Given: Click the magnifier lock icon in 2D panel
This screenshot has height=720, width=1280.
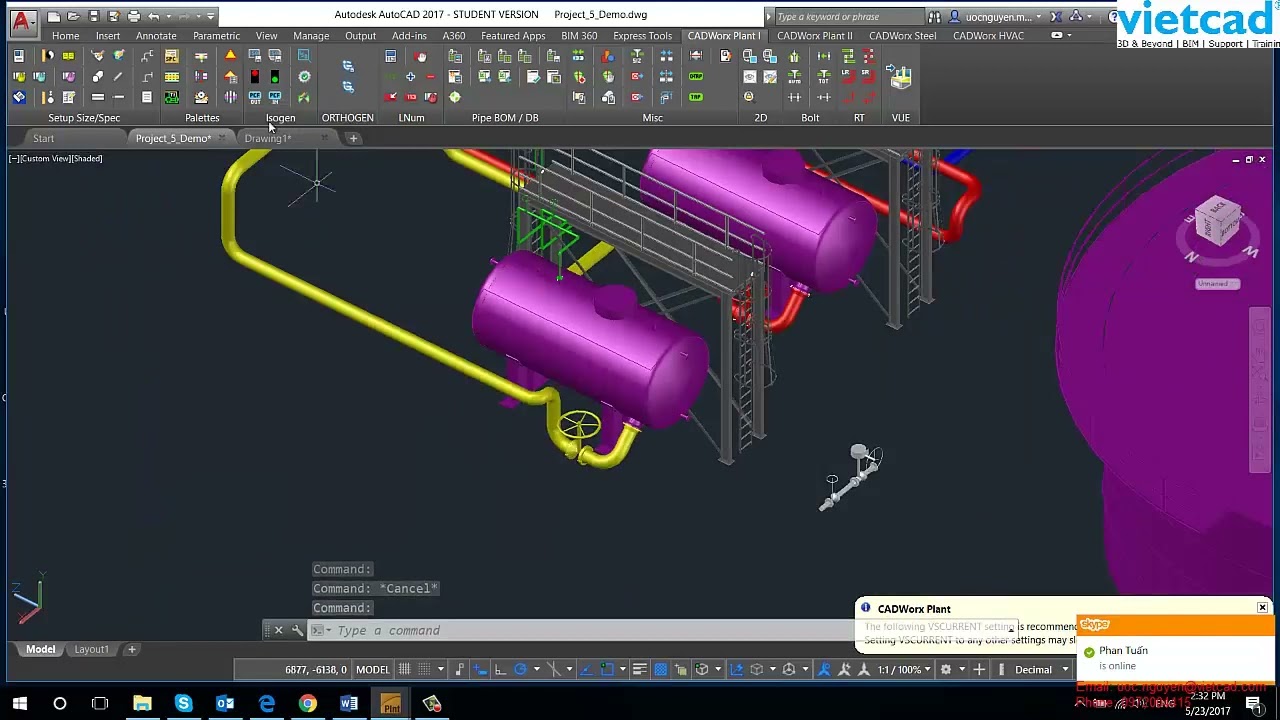Looking at the screenshot, I should [749, 97].
